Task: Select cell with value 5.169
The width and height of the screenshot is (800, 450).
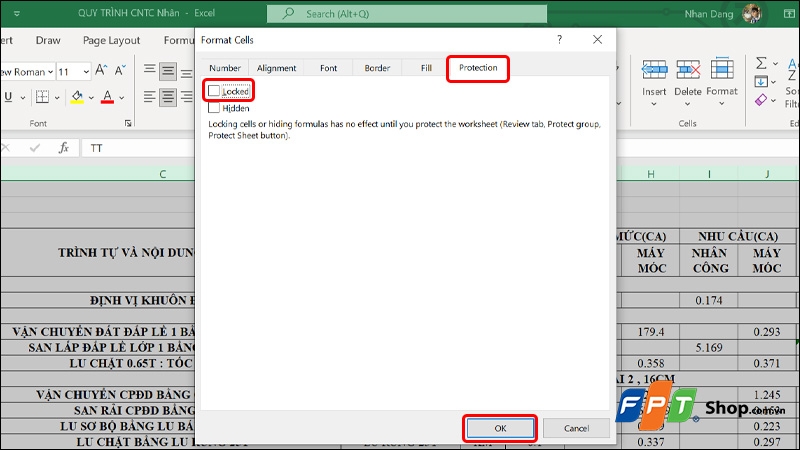Action: 709,347
